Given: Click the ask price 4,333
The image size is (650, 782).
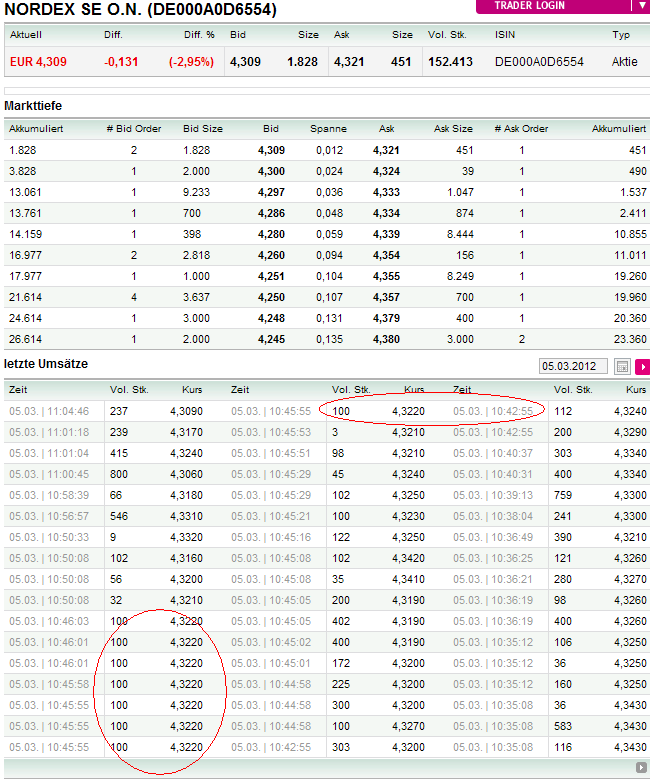Looking at the screenshot, I should click(387, 193).
